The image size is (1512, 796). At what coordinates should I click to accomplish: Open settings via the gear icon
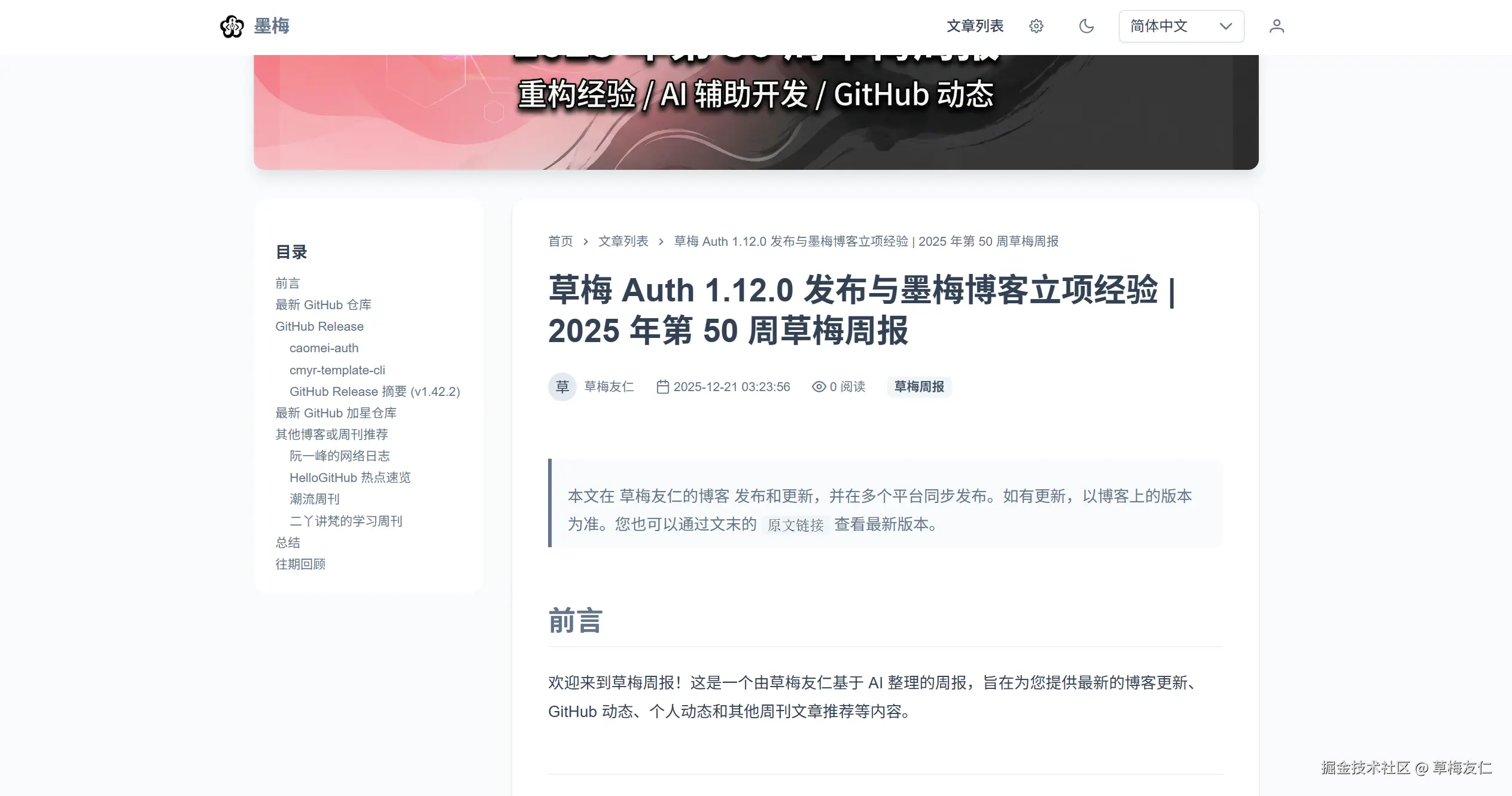point(1036,26)
